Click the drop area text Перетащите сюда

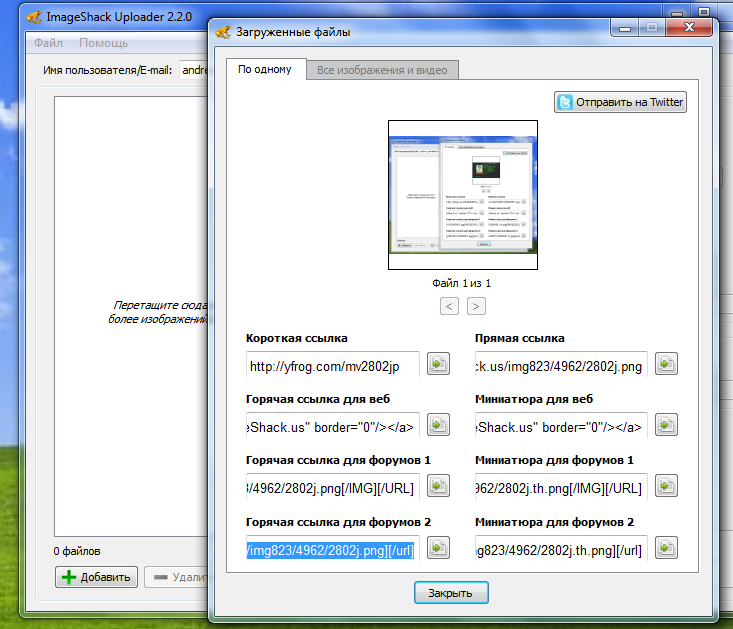click(x=158, y=312)
